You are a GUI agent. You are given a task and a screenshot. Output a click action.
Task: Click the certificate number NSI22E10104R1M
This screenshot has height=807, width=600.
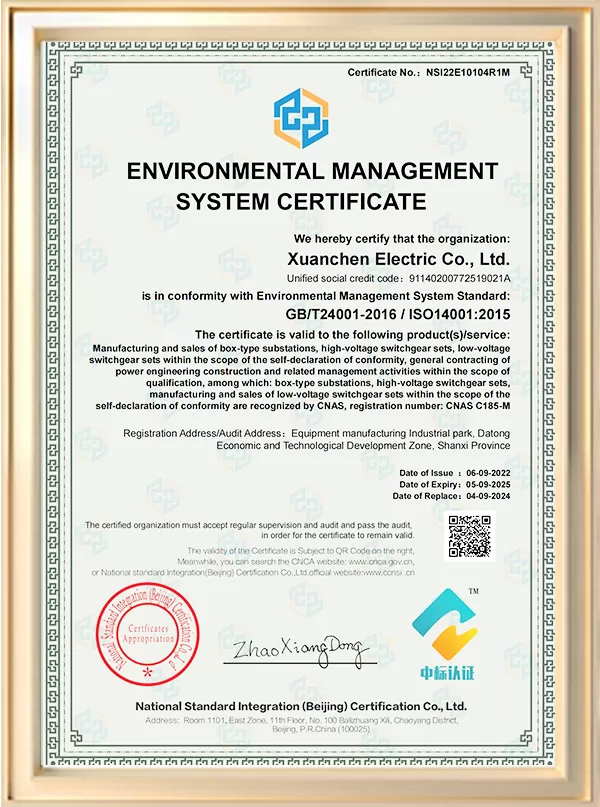point(468,73)
